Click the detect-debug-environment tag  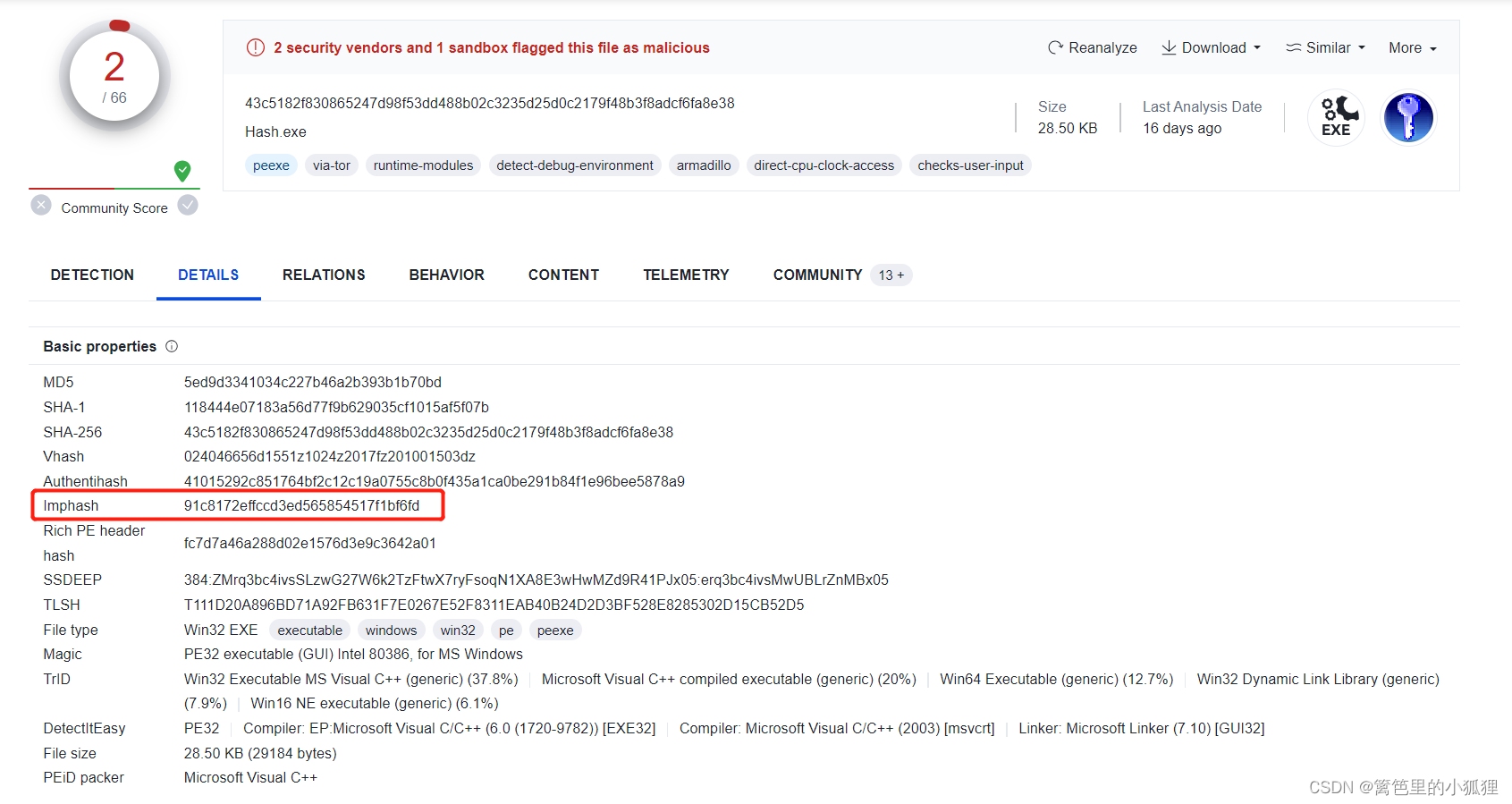click(x=575, y=165)
